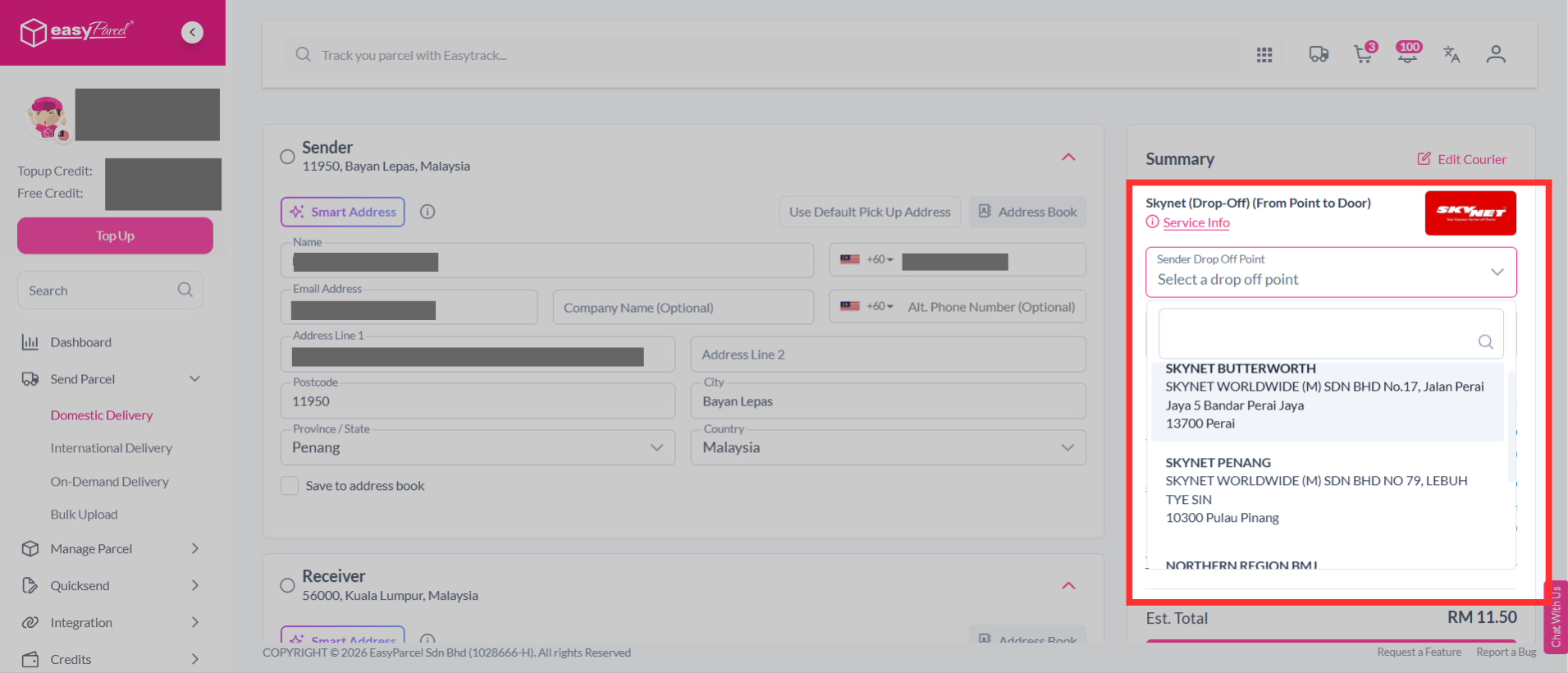Open the Country dropdown
The width and height of the screenshot is (1568, 673).
889,447
